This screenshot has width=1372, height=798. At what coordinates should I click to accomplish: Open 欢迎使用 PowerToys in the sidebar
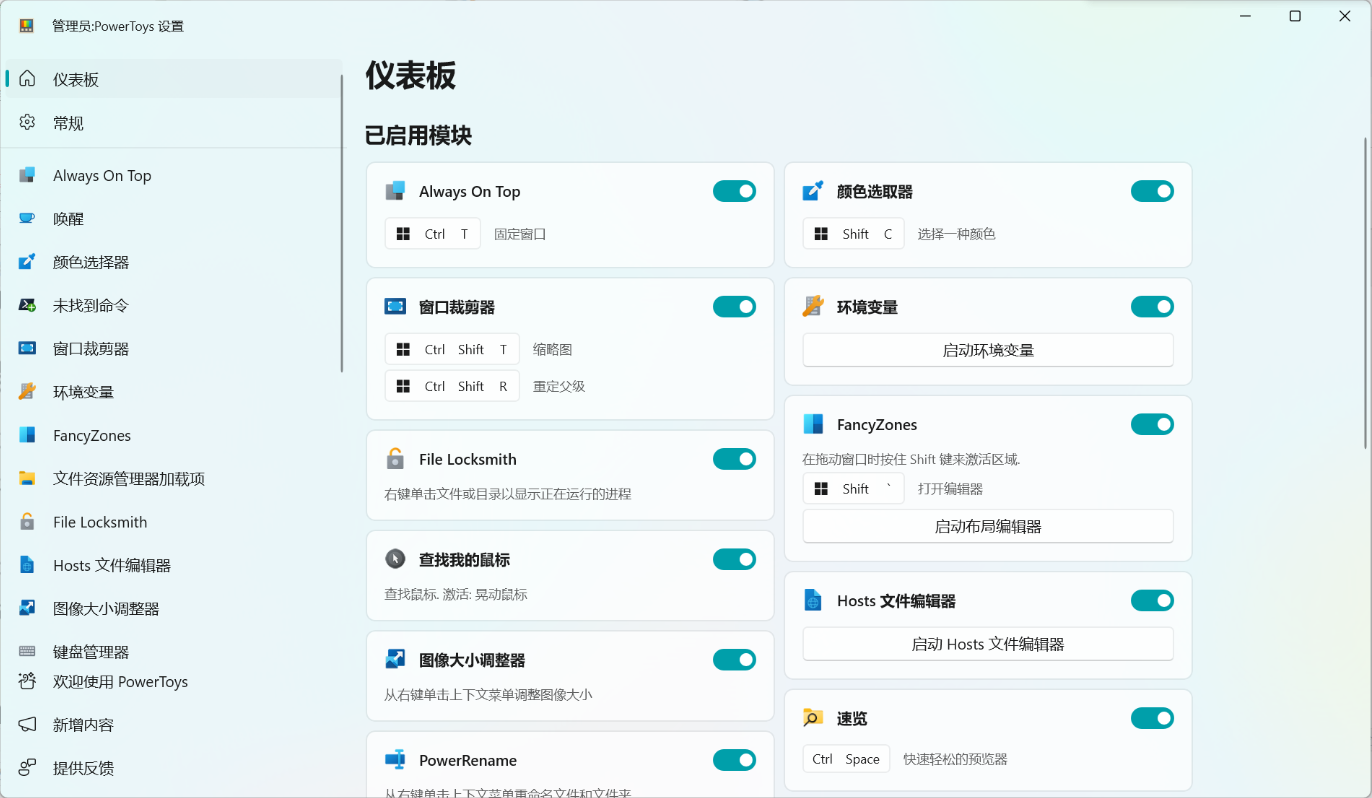(173, 682)
